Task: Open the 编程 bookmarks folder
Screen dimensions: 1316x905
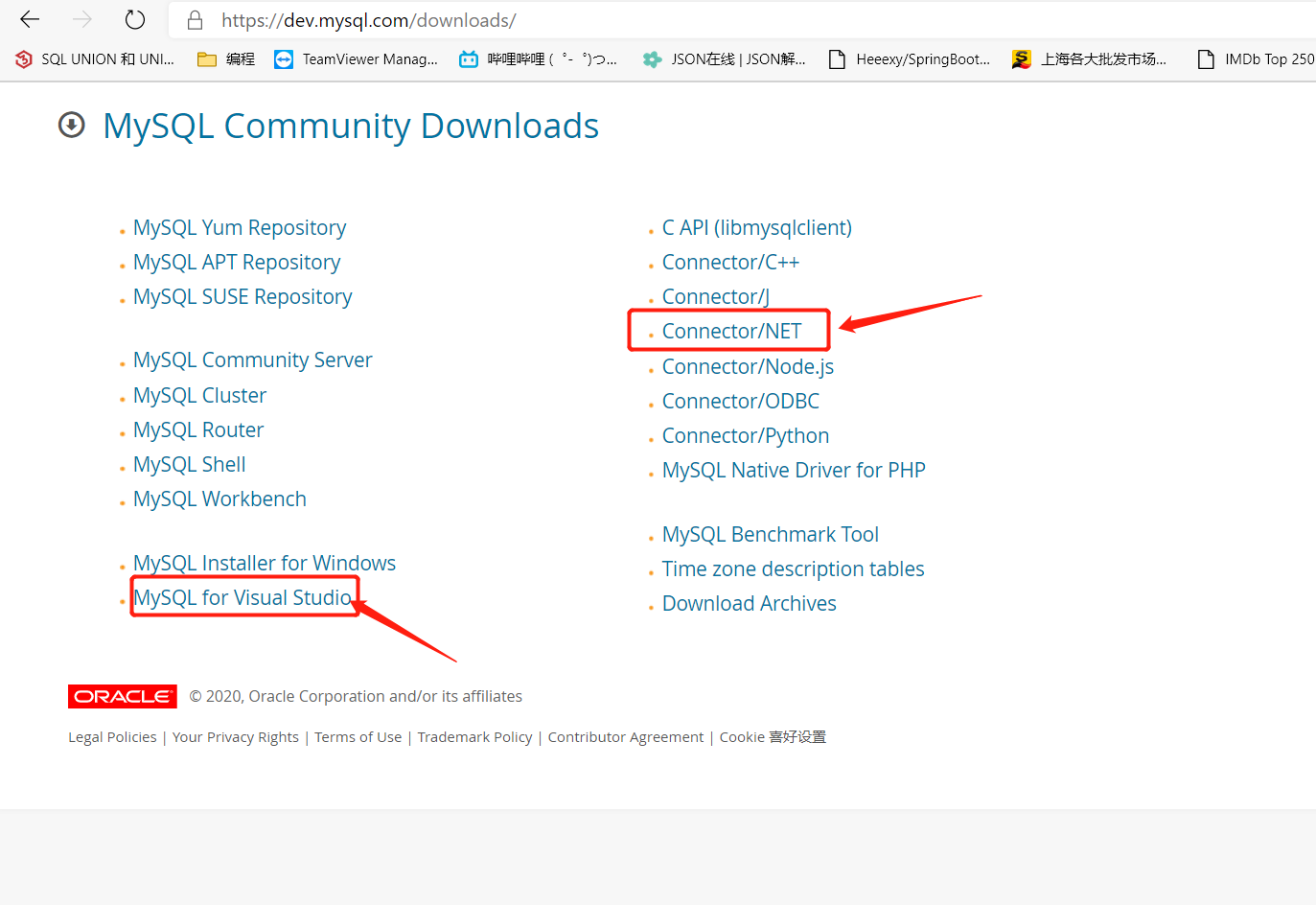Action: [226, 59]
